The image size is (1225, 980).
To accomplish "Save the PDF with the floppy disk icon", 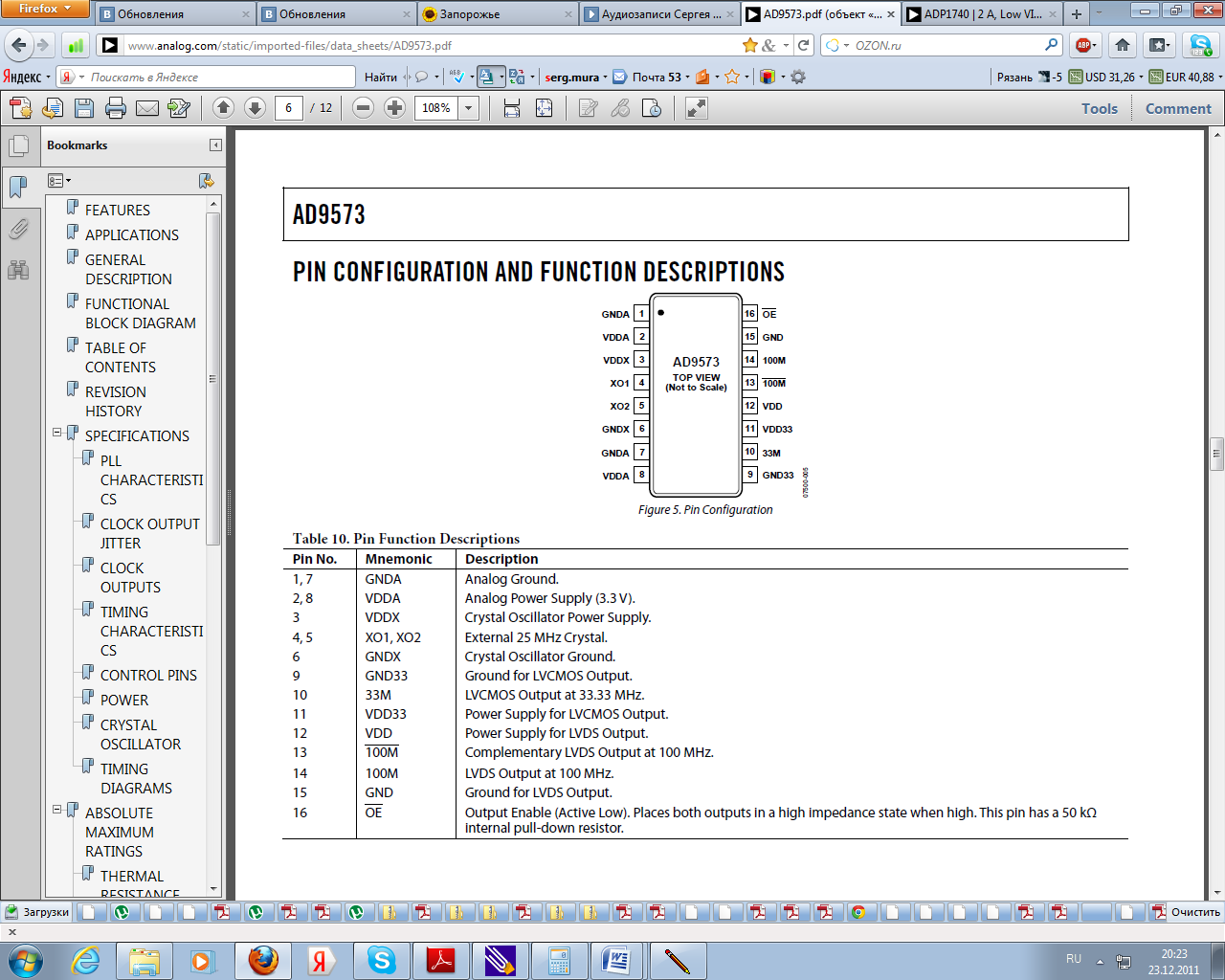I will (84, 108).
